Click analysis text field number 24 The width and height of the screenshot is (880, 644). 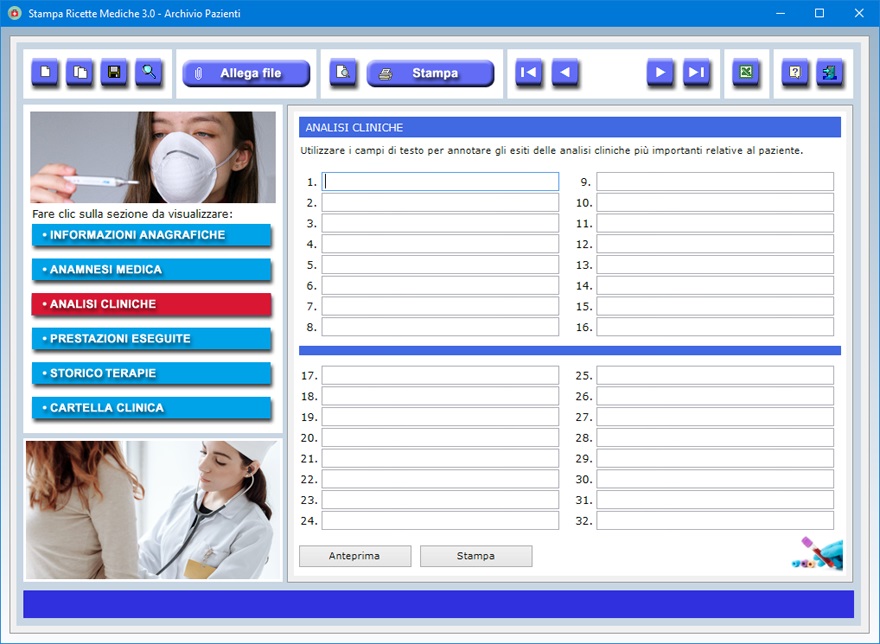440,520
